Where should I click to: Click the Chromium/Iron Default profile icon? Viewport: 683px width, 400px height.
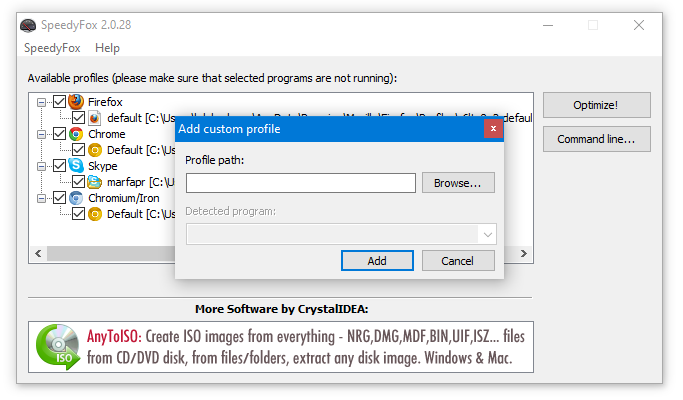tap(95, 214)
